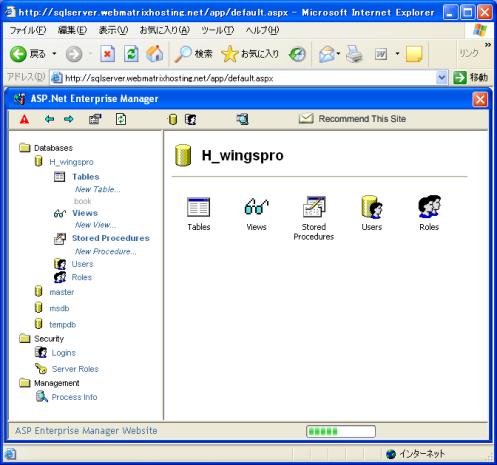
Task: Collapse the Security folder in tree
Action: click(25, 339)
